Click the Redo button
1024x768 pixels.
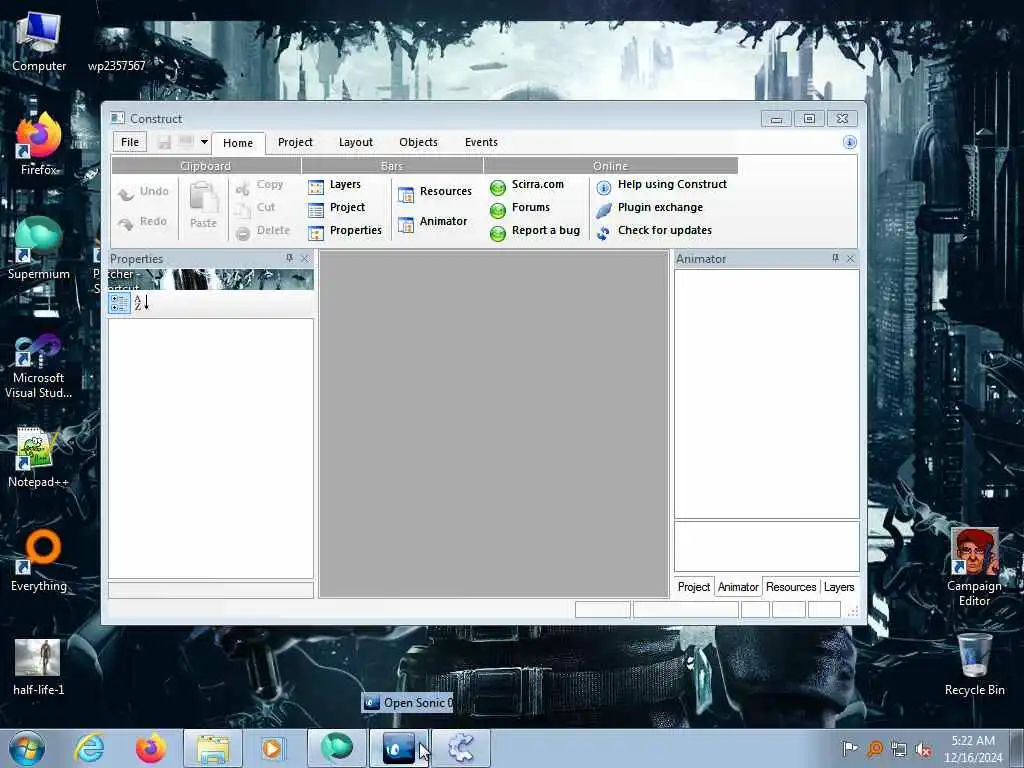pos(142,222)
